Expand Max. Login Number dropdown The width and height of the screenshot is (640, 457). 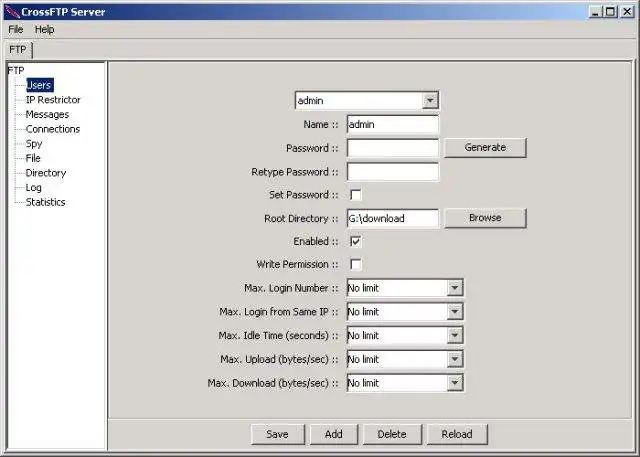pyautogui.click(x=455, y=288)
